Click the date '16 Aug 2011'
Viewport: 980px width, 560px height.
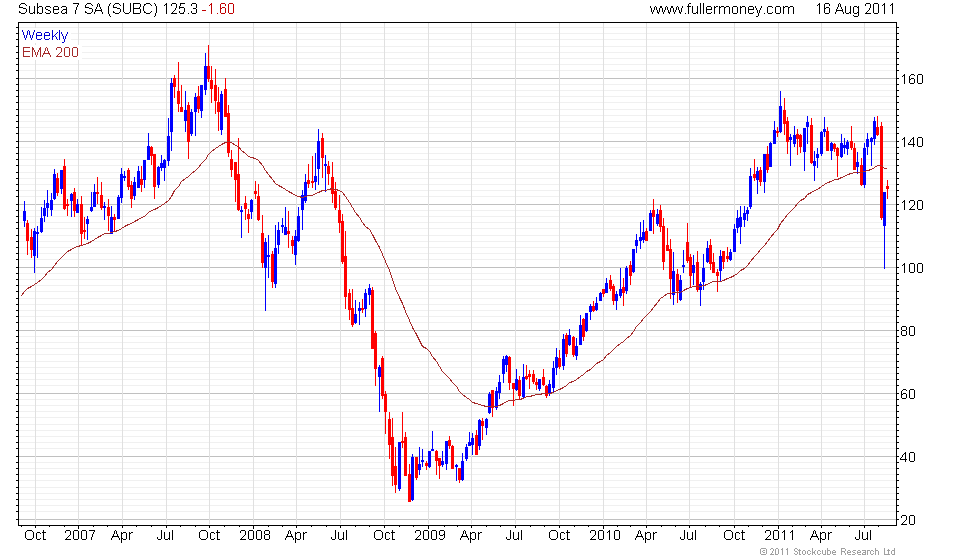pyautogui.click(x=855, y=9)
